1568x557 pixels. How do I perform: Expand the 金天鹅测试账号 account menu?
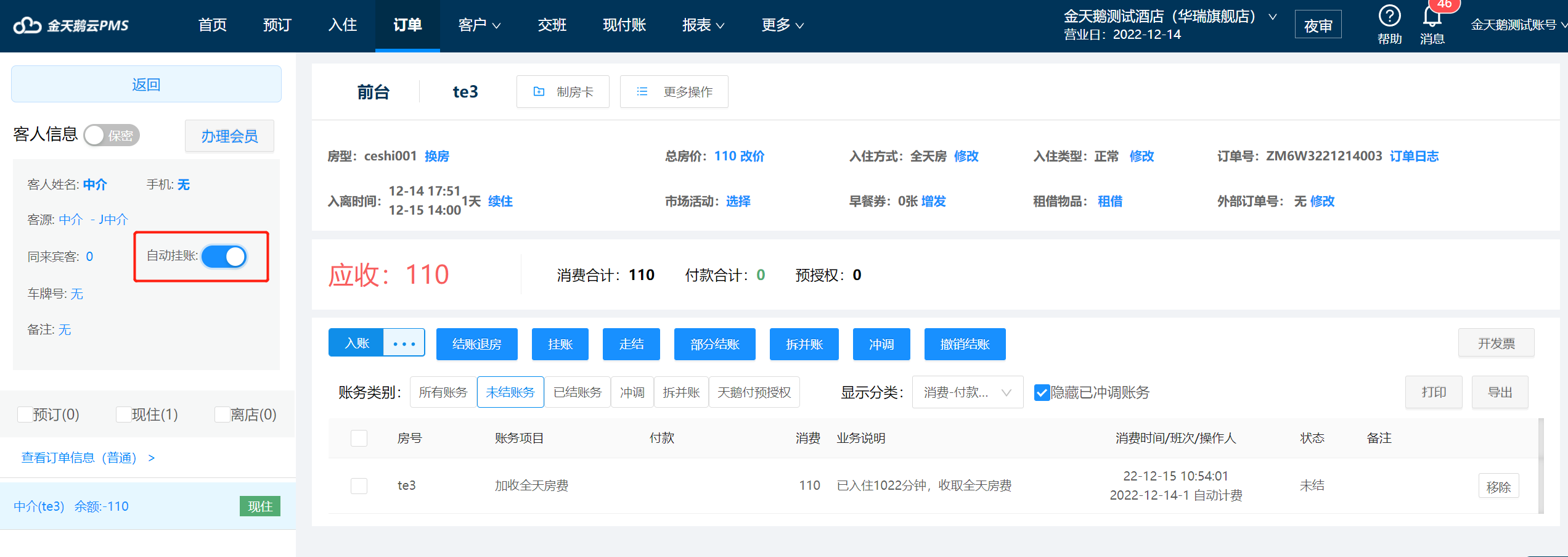[1519, 25]
